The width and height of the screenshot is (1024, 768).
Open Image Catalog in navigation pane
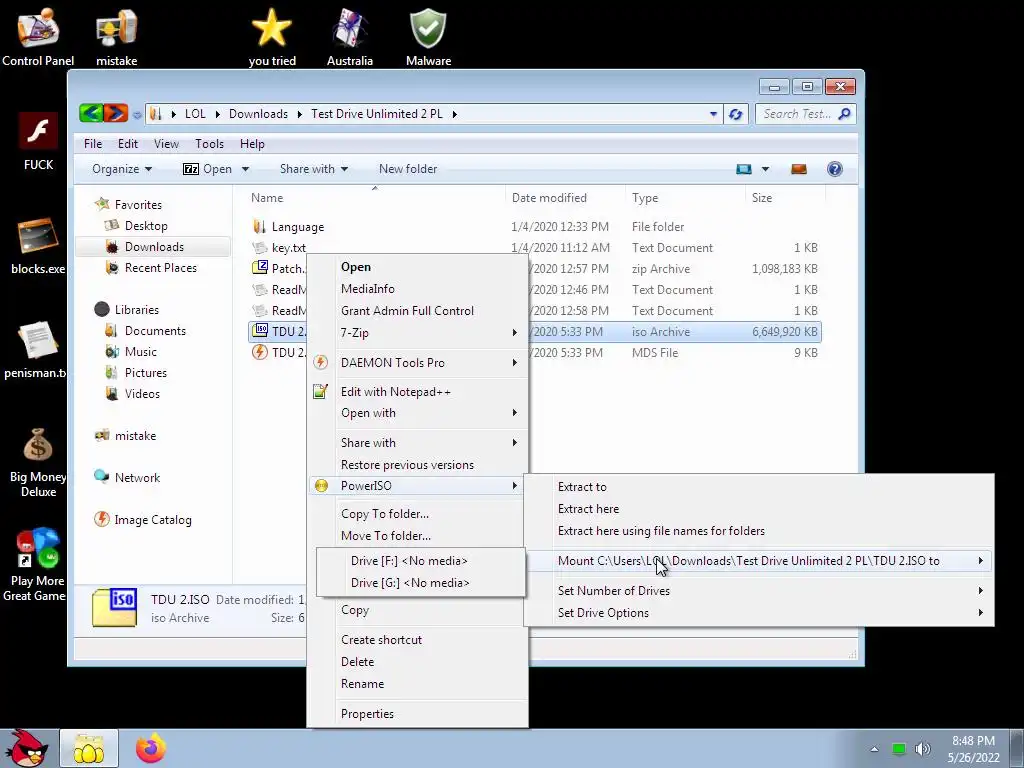(x=153, y=520)
